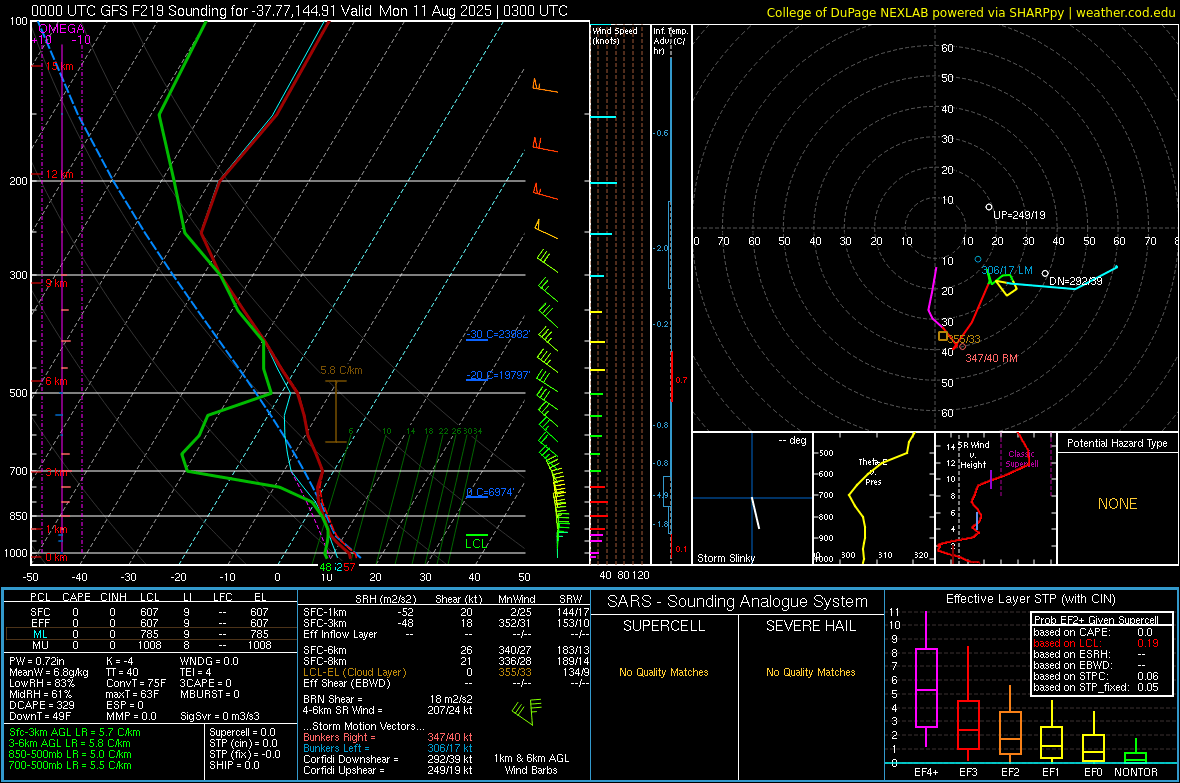1180x783 pixels.
Task: Click the OMEGA label on the skew-T
Action: [62, 29]
